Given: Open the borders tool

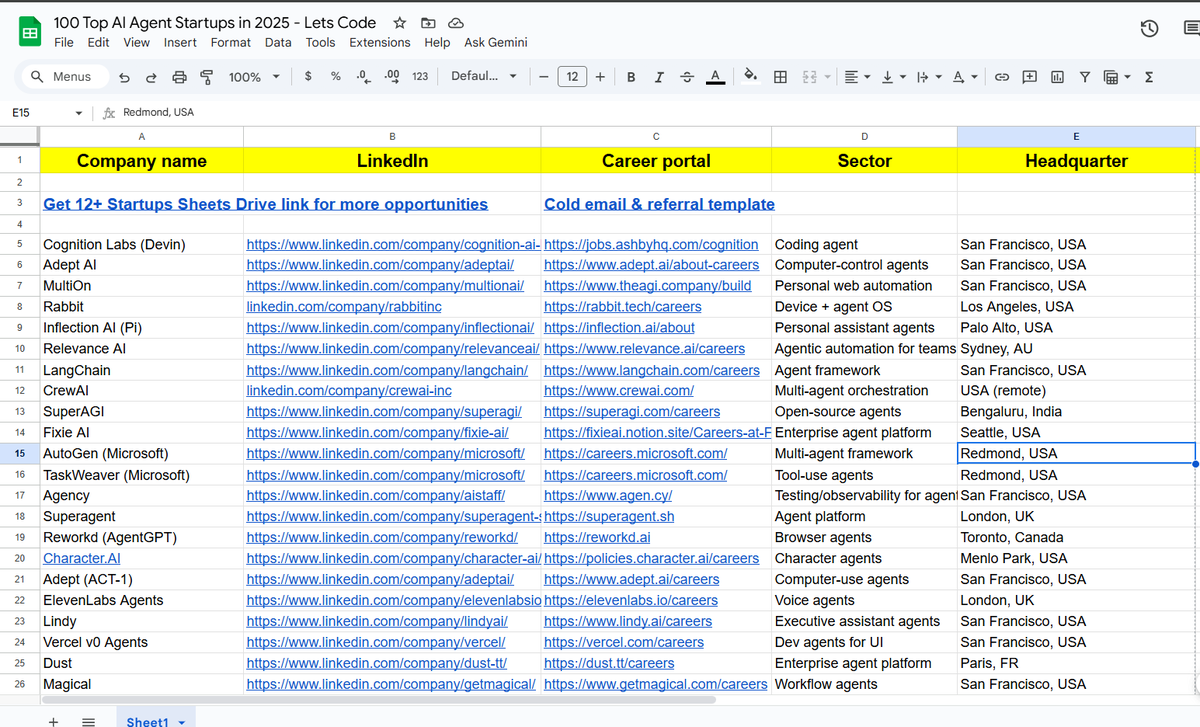Looking at the screenshot, I should (781, 77).
